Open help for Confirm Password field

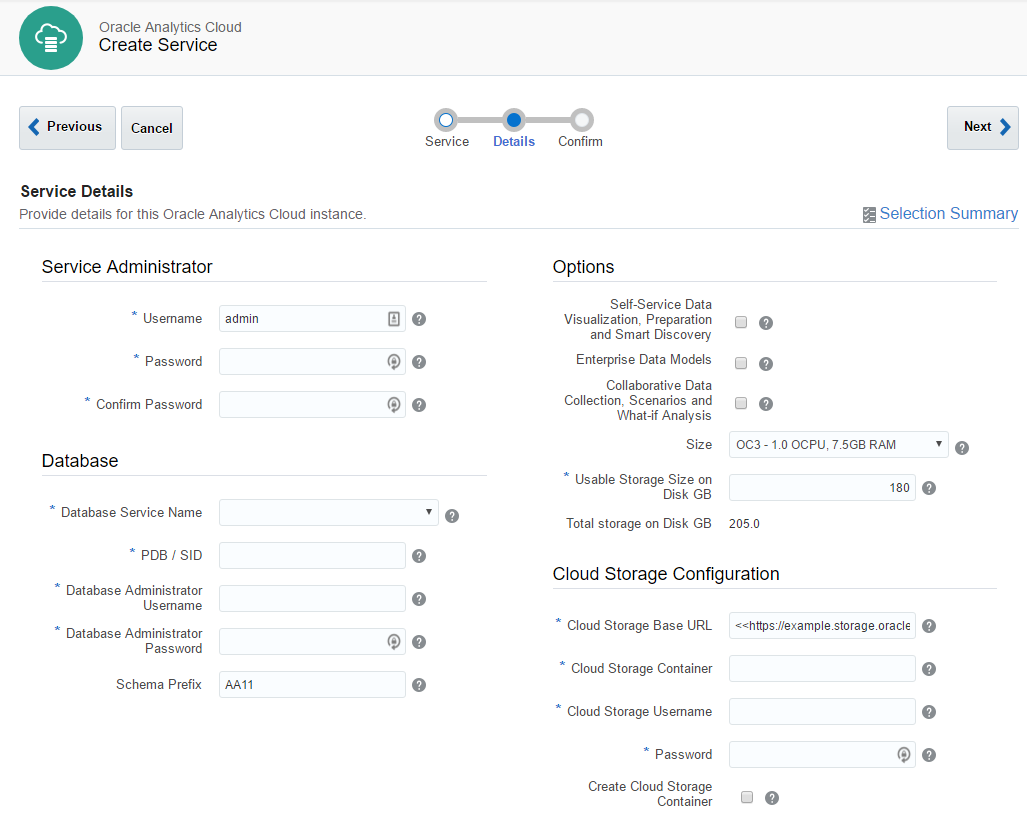click(419, 405)
